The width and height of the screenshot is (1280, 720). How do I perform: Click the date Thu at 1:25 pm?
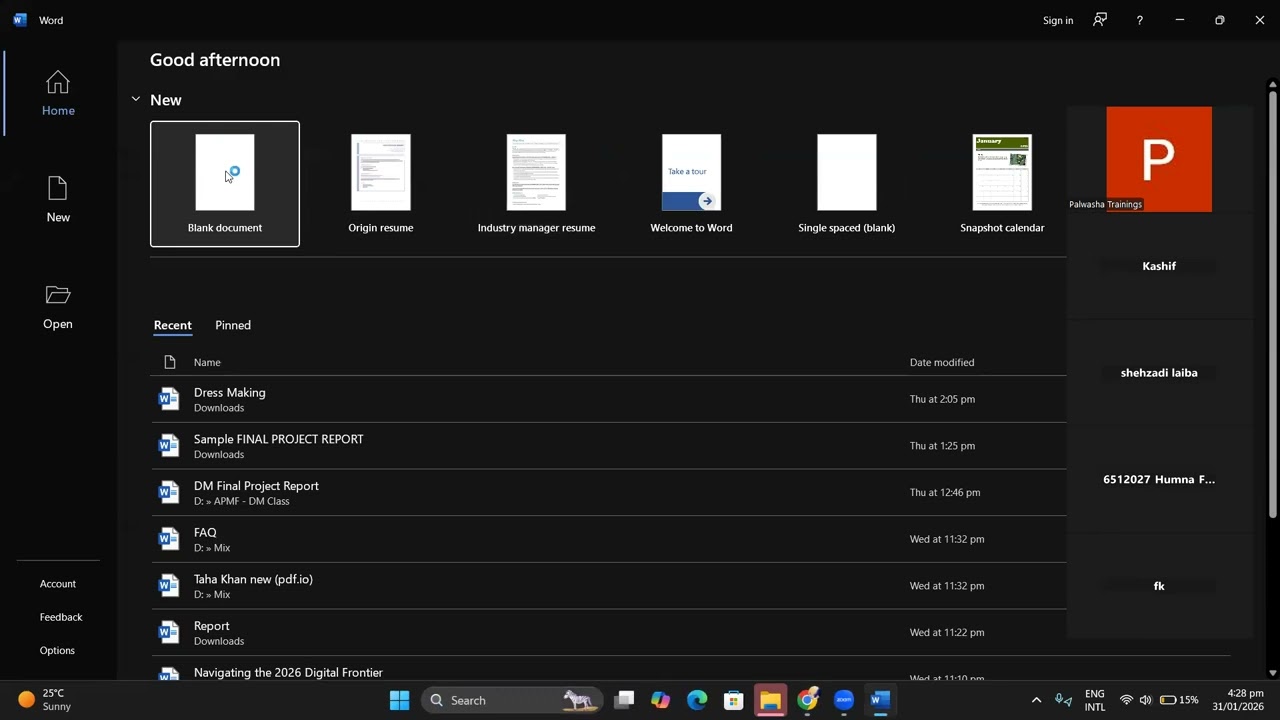(942, 446)
